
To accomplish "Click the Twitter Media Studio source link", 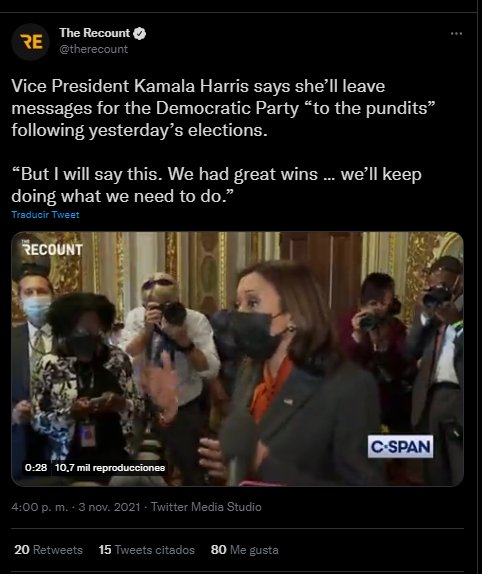I will coord(206,507).
